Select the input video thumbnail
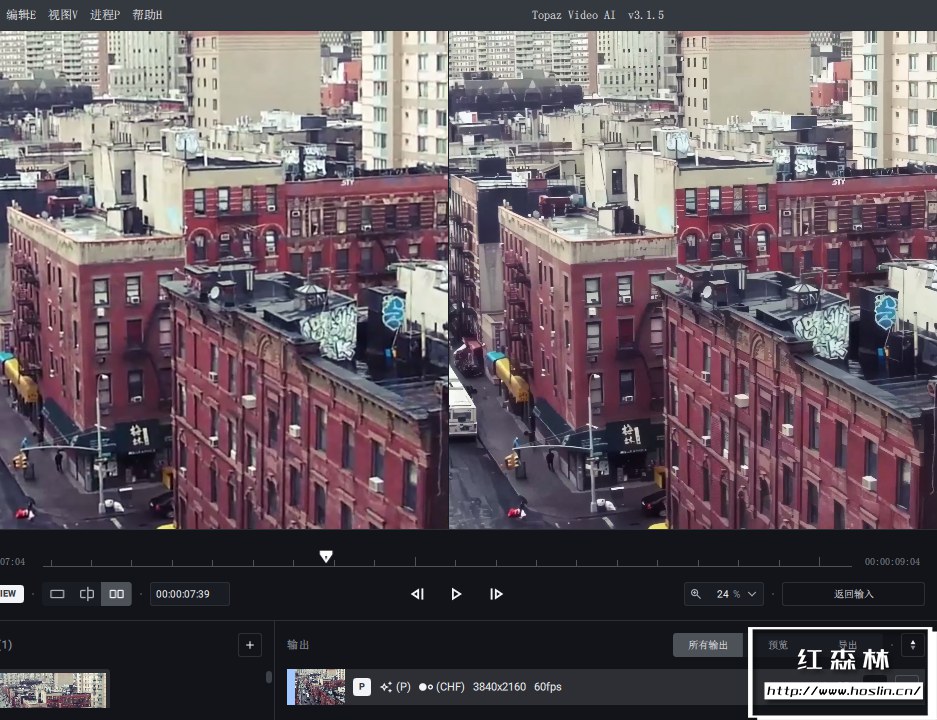Screen dimensions: 937x720 (54, 690)
